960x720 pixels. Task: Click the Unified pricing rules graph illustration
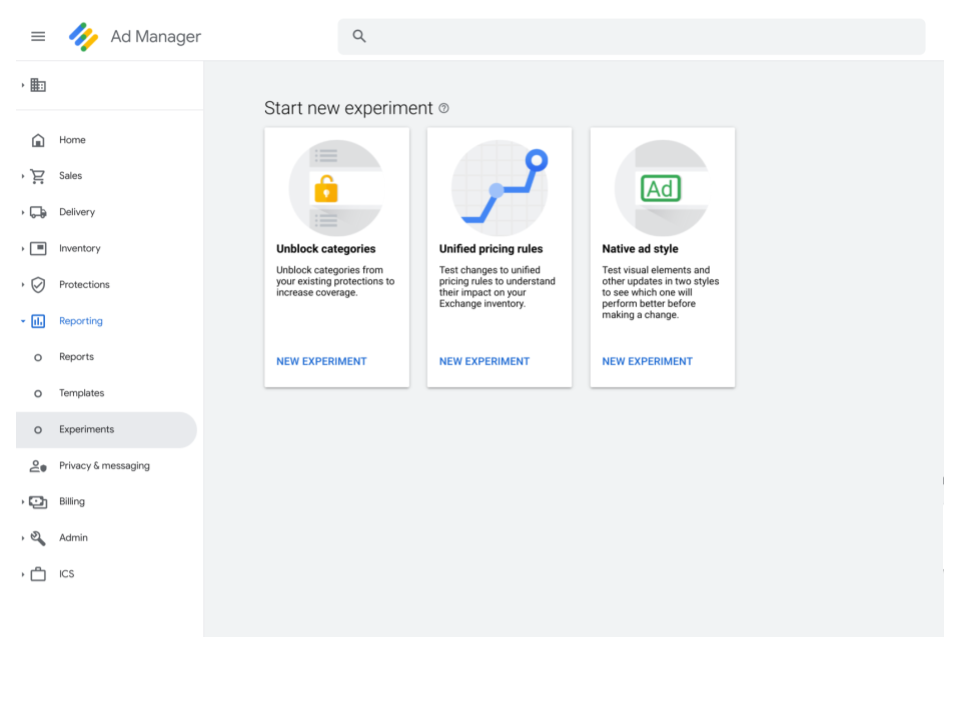(x=500, y=188)
